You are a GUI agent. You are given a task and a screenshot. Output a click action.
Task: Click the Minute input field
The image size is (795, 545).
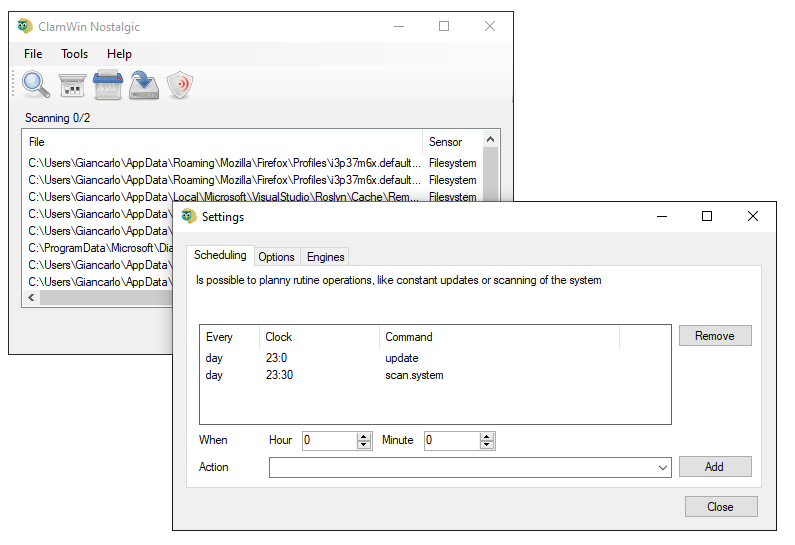pos(452,441)
